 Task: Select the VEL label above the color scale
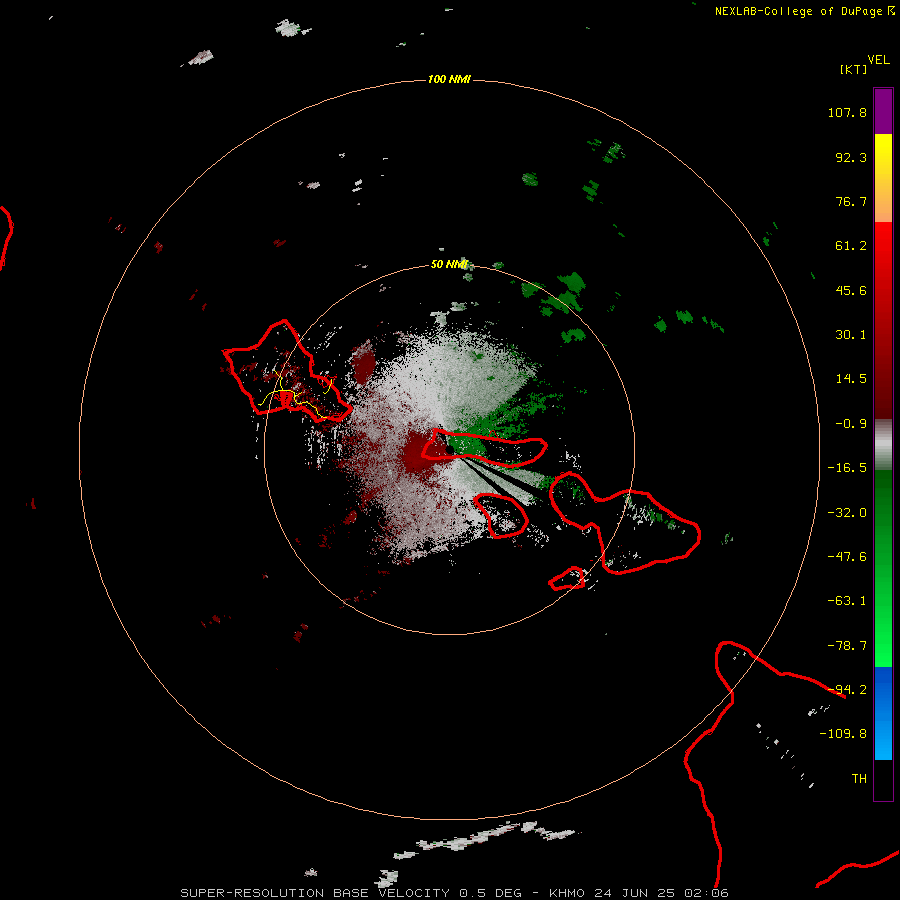(878, 60)
